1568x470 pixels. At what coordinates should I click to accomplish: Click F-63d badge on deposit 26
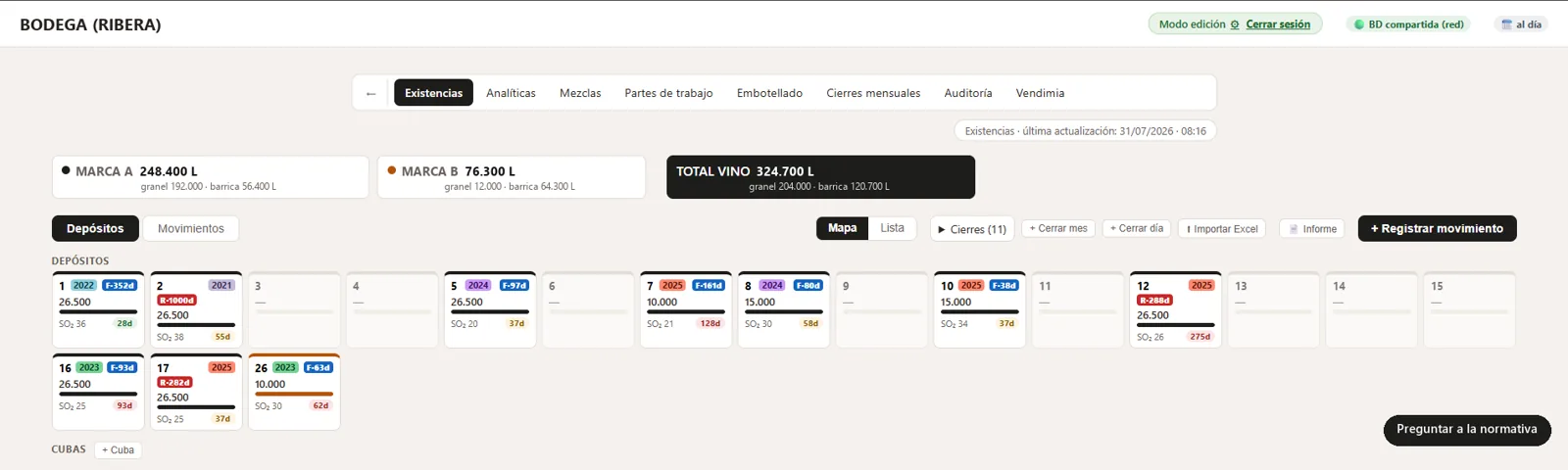[318, 368]
